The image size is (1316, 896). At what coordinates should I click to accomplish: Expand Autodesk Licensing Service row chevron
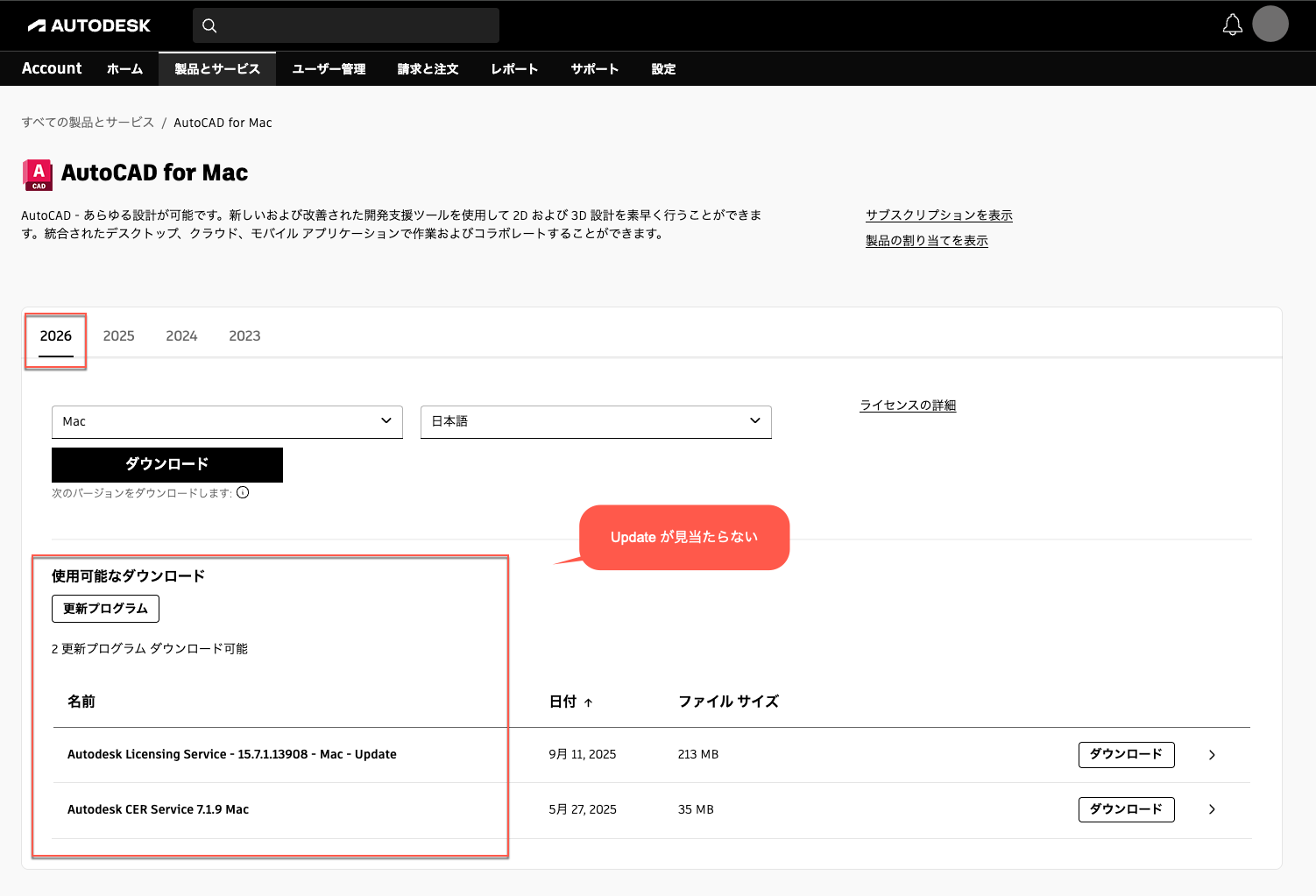click(x=1212, y=755)
